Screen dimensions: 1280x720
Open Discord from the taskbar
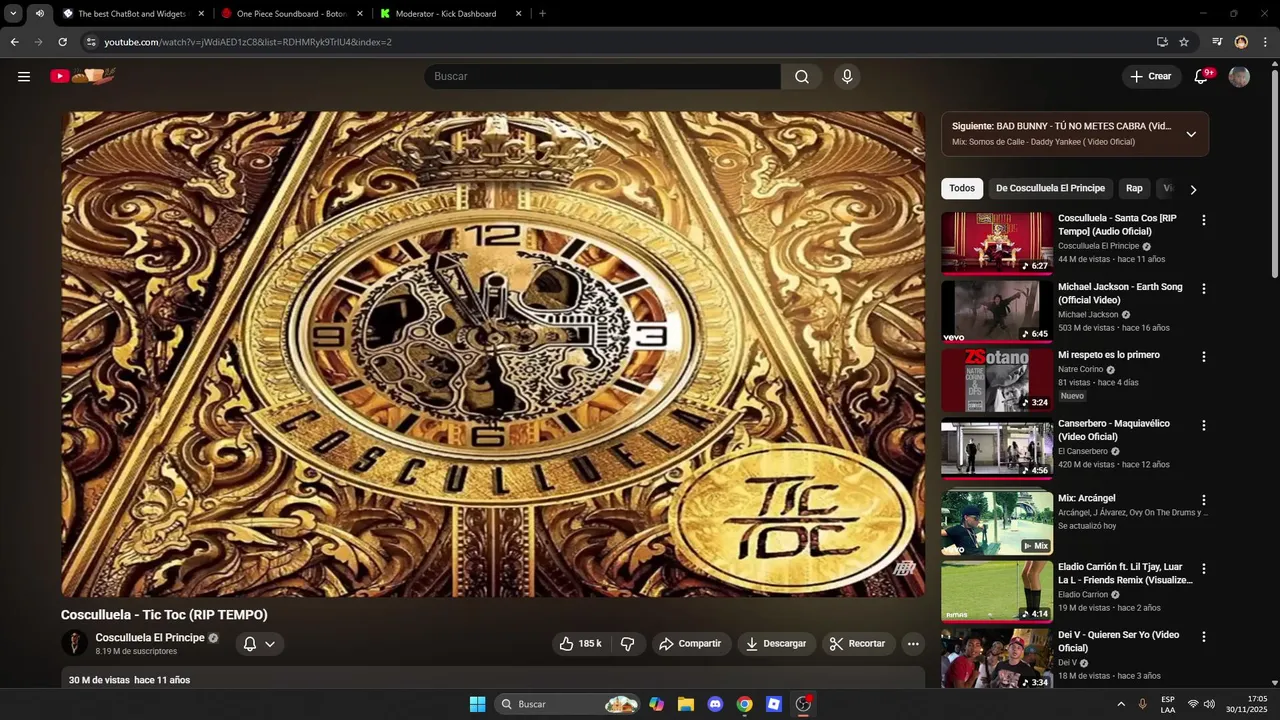pyautogui.click(x=715, y=704)
